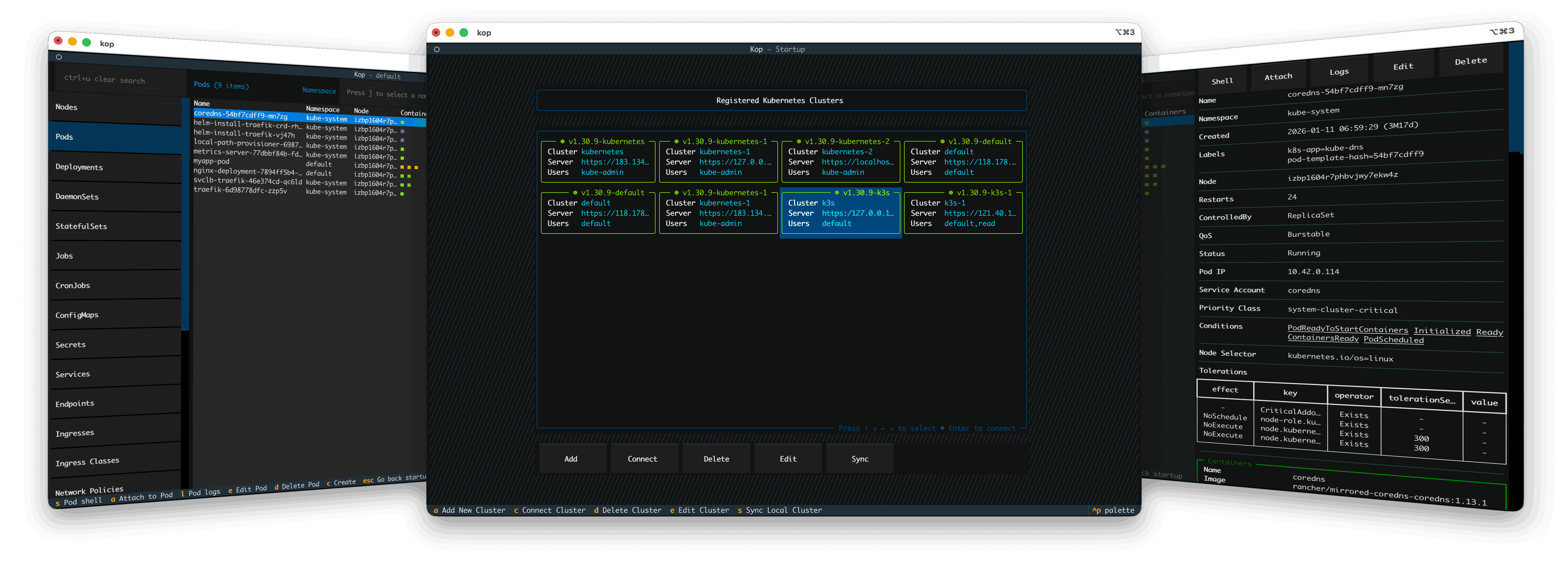This screenshot has width=1568, height=561.
Task: Open Ingresses in the left window sidebar
Action: pyautogui.click(x=115, y=432)
